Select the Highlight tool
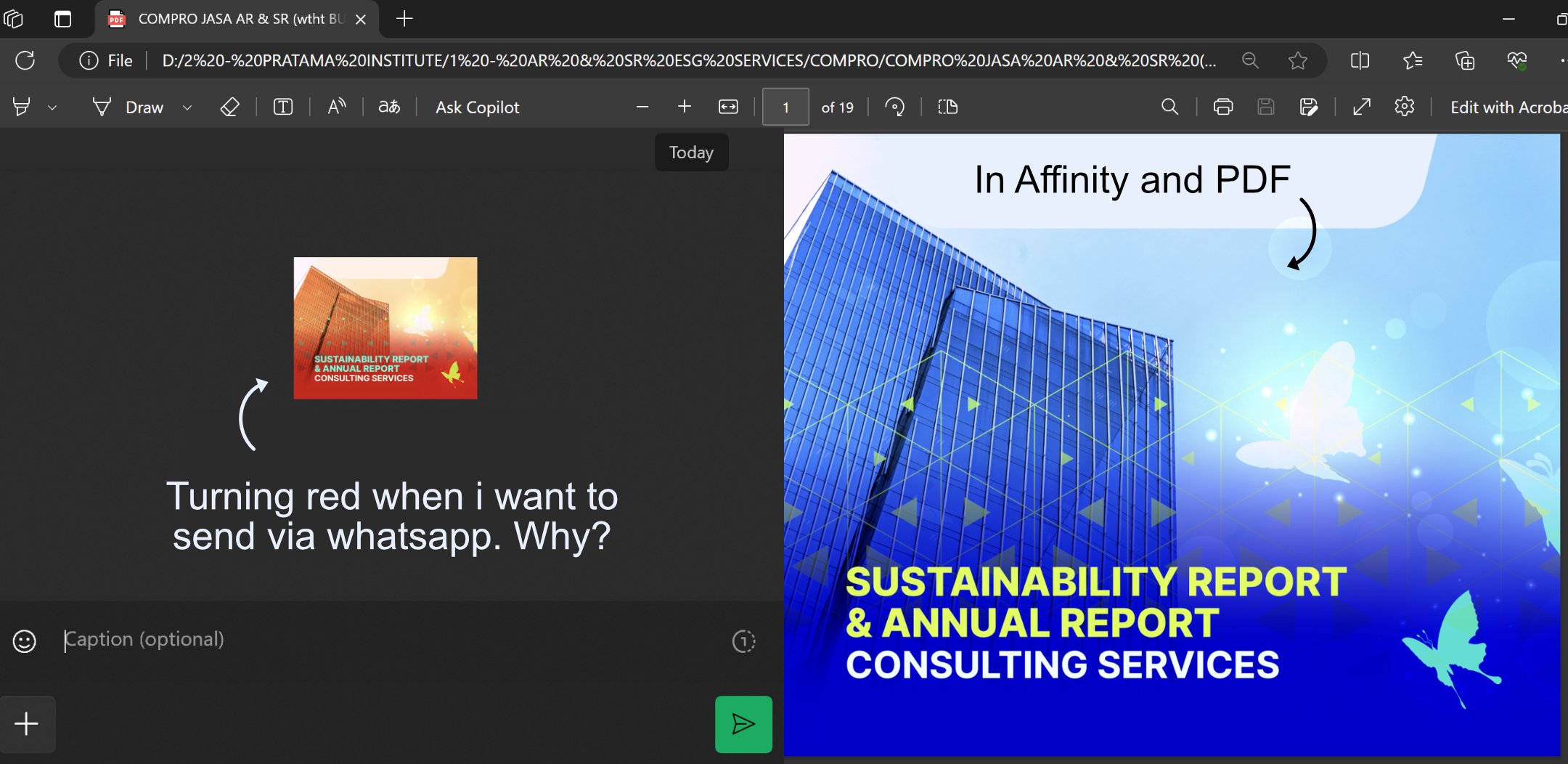The width and height of the screenshot is (1568, 764). point(22,106)
